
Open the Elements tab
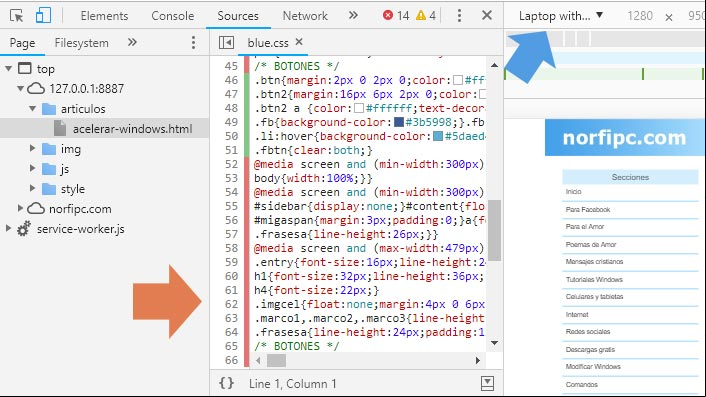104,16
